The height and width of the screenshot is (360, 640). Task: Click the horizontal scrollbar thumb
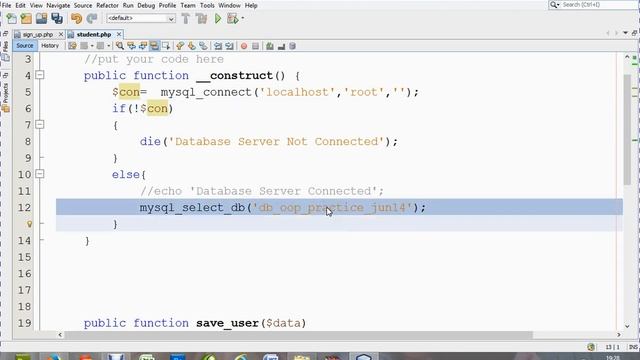click(x=299, y=335)
